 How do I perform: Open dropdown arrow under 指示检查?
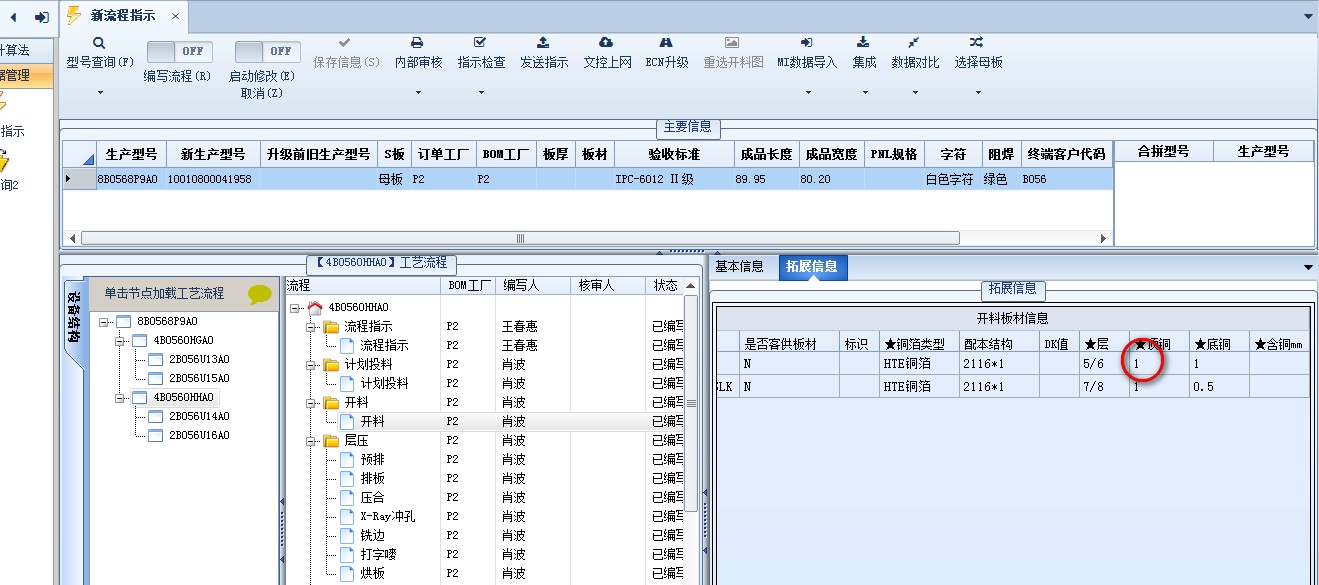(480, 93)
